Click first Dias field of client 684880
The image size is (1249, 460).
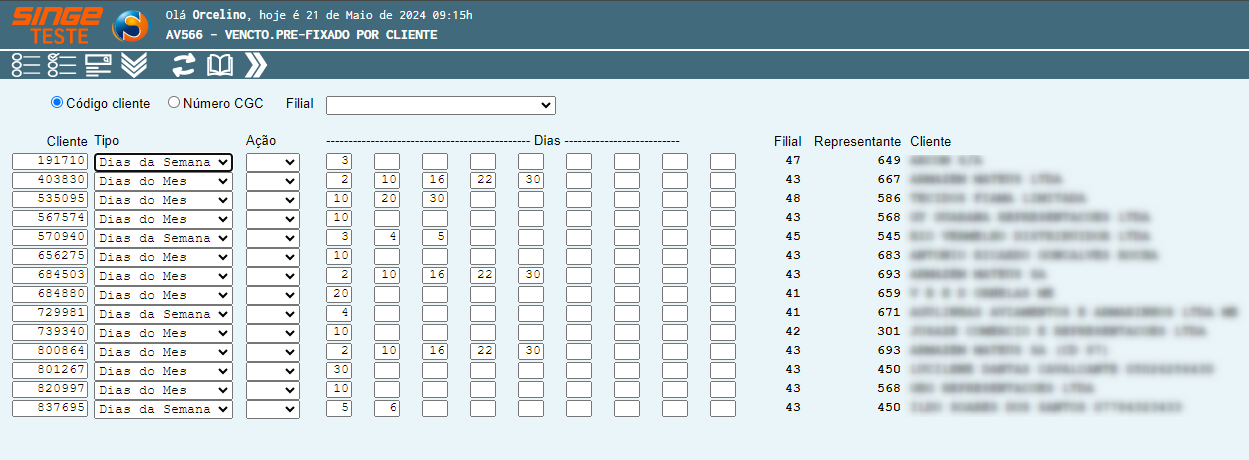339,295
